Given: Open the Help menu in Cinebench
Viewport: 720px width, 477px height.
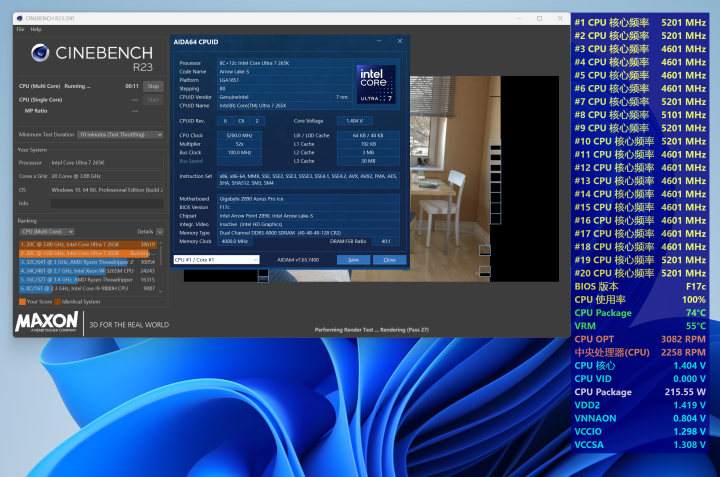Looking at the screenshot, I should [36, 29].
